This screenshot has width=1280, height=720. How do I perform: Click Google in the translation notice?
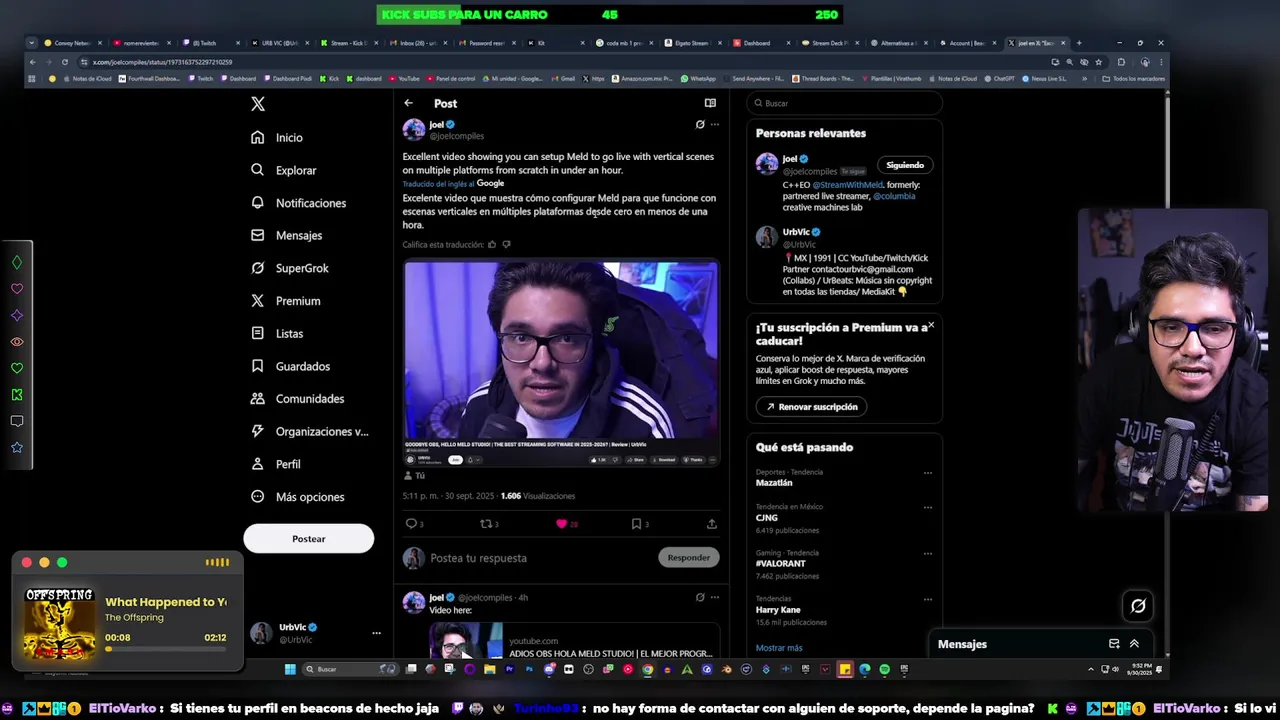click(x=490, y=184)
